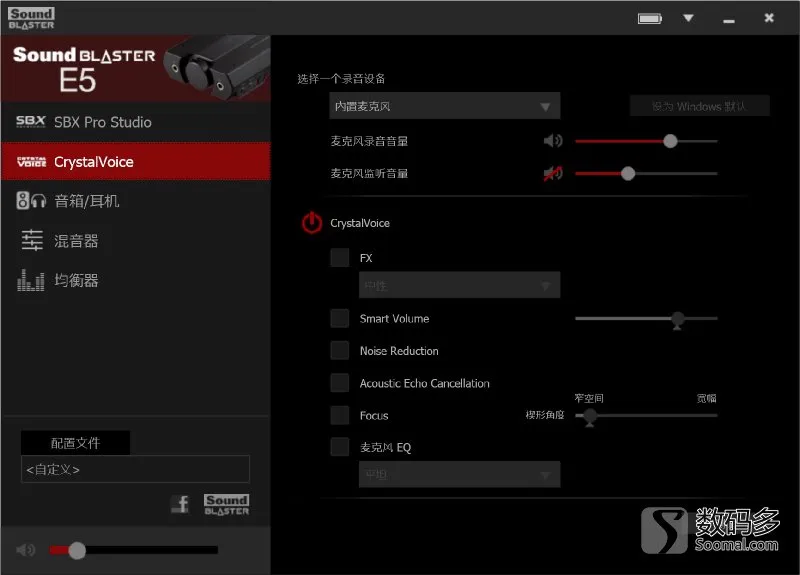Viewport: 800px width, 575px height.
Task: Click the mixer sliders icon
Action: click(x=32, y=240)
